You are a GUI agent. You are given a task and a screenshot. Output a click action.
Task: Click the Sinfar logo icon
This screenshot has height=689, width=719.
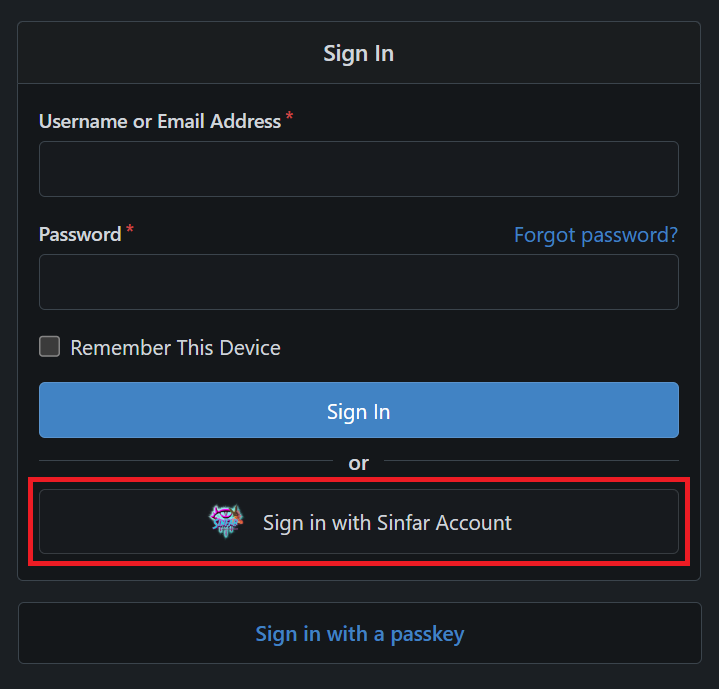[226, 521]
